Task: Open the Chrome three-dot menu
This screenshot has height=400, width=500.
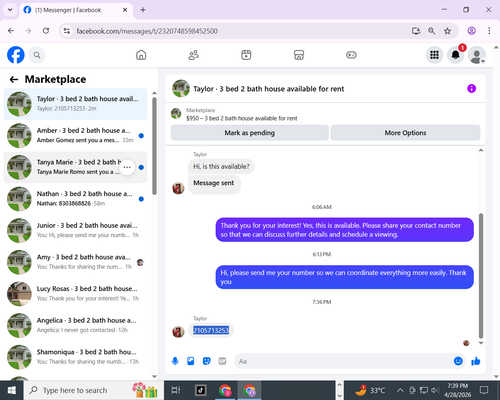Action: pyautogui.click(x=489, y=31)
